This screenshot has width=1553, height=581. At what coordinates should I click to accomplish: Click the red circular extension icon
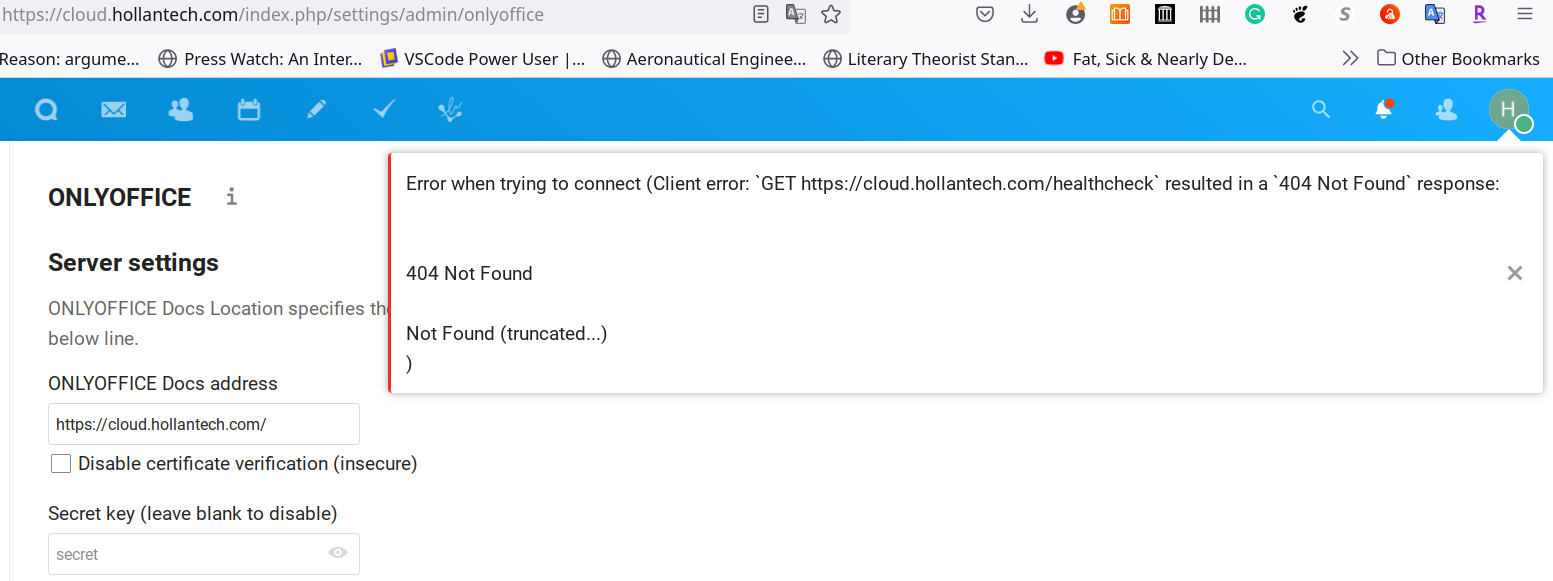(x=1390, y=14)
